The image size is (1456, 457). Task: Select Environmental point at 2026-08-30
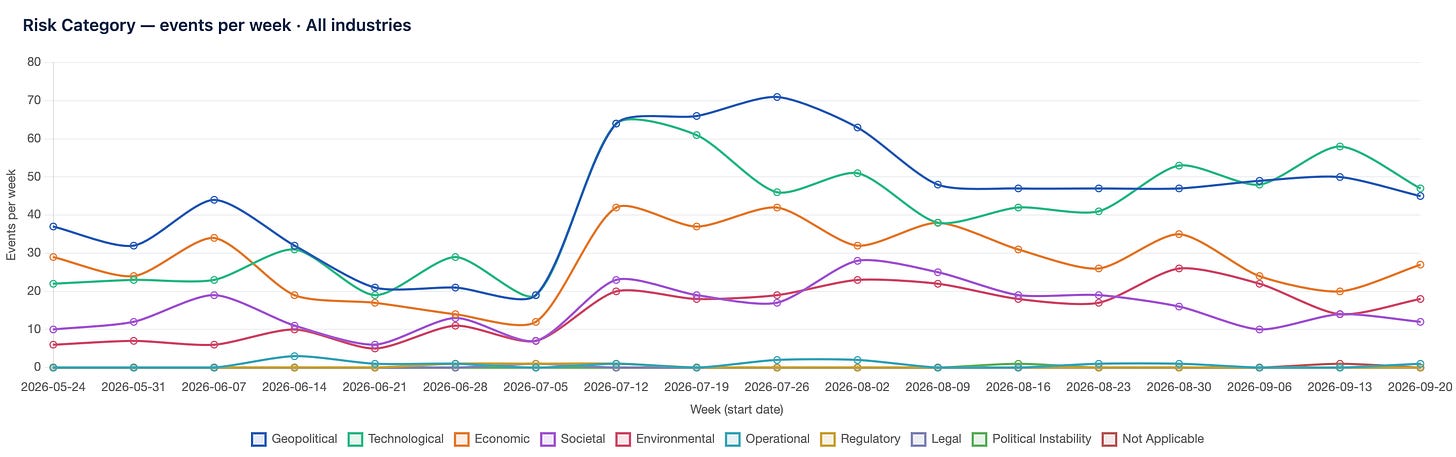point(1179,268)
